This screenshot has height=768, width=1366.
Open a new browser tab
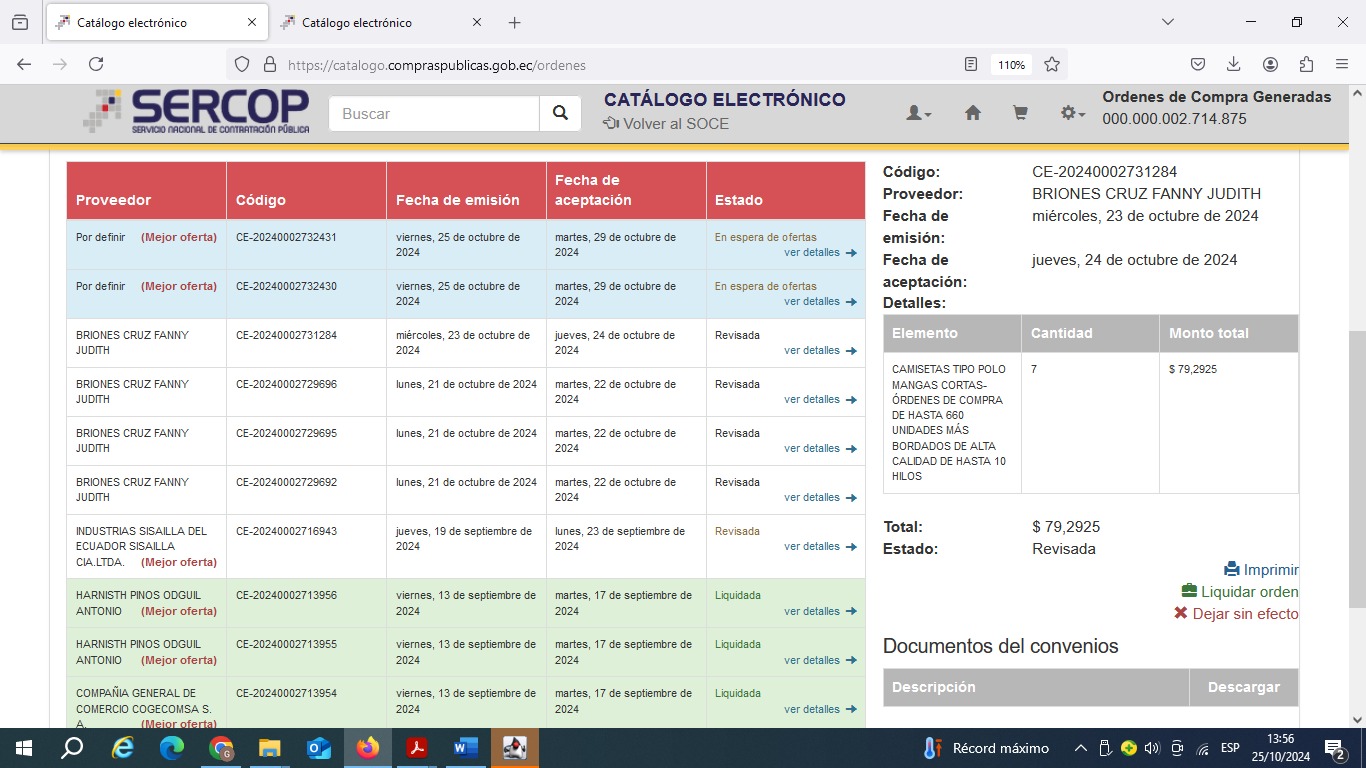(515, 22)
